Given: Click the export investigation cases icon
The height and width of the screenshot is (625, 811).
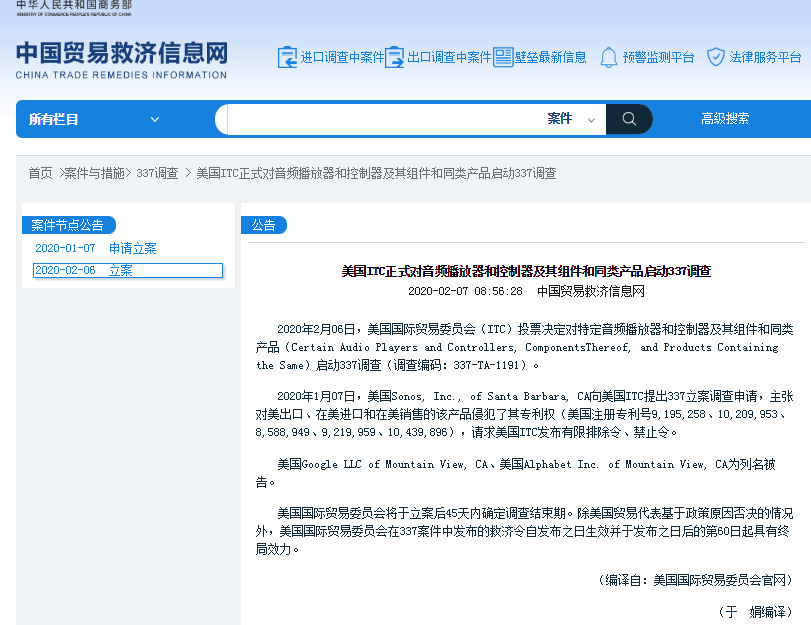Looking at the screenshot, I should click(394, 57).
